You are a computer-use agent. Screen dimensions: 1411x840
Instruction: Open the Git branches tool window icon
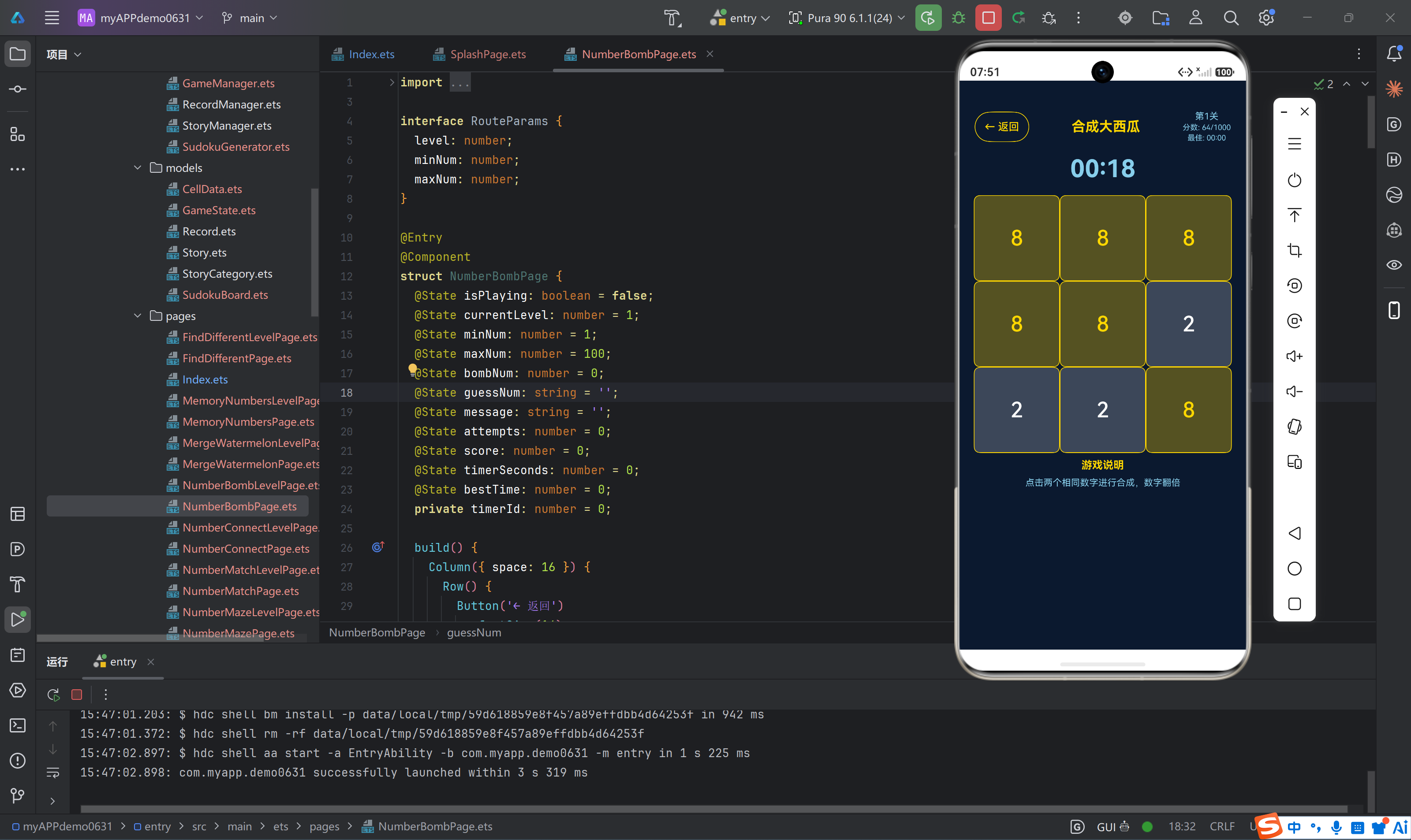click(x=18, y=795)
